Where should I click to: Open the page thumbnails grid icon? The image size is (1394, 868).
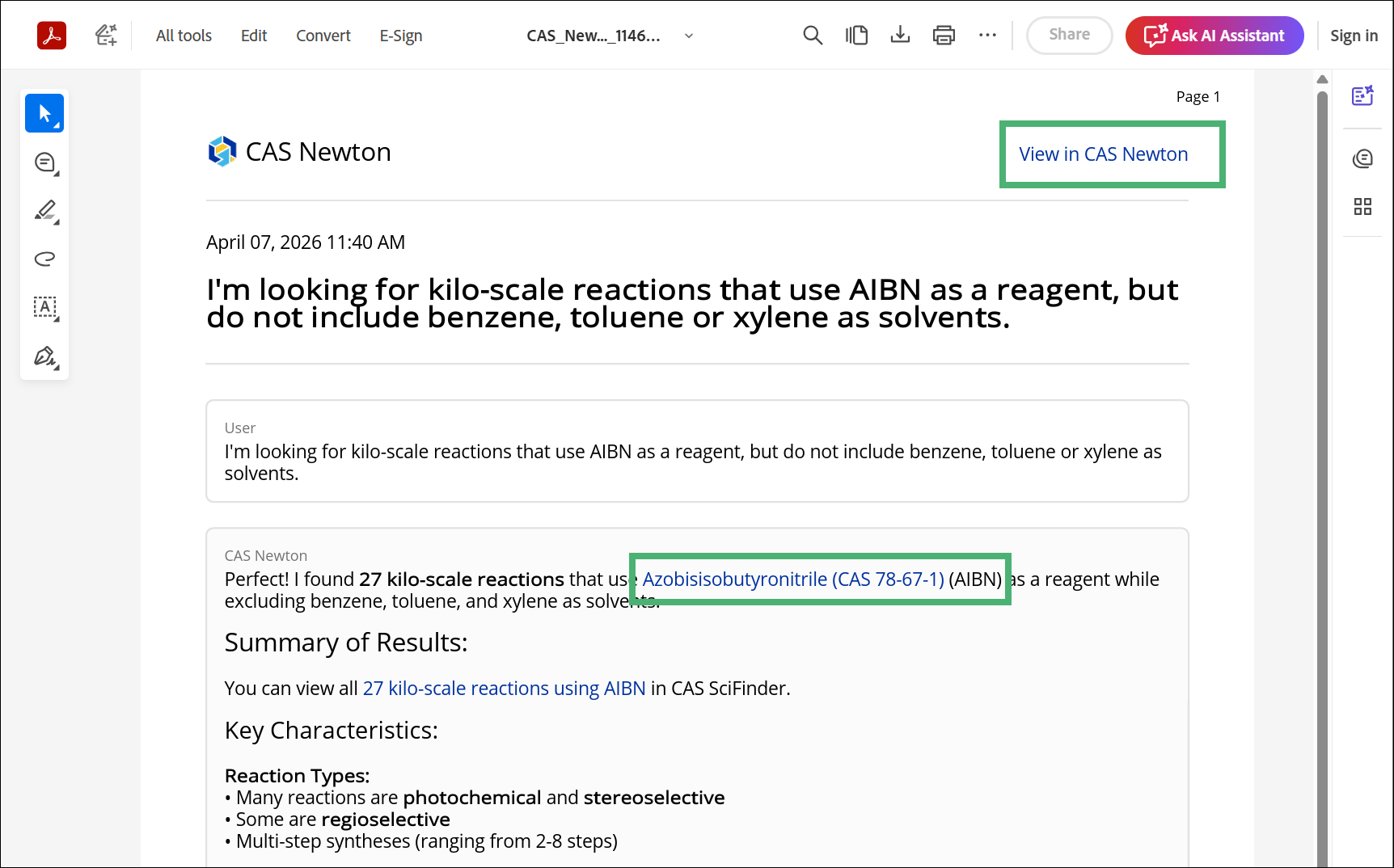click(x=1362, y=206)
